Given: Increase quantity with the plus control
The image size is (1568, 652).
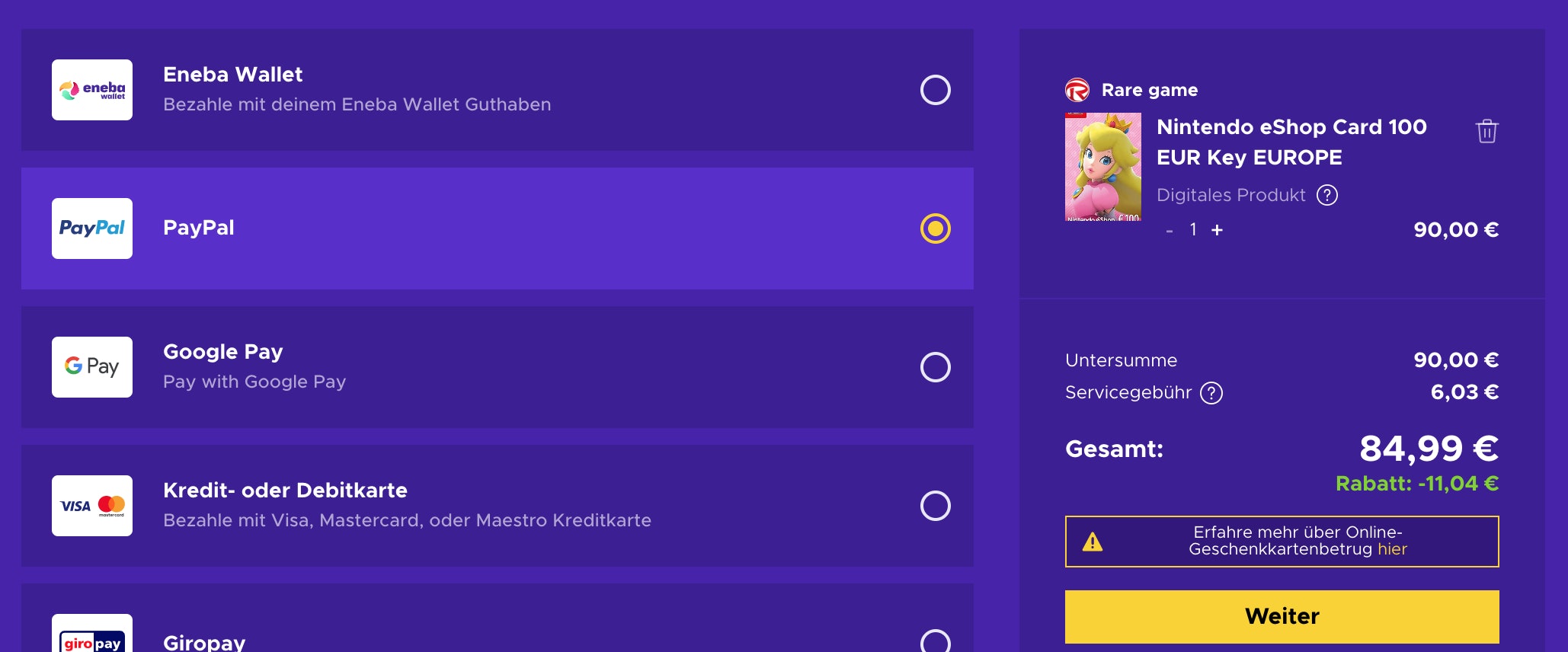Looking at the screenshot, I should [x=1217, y=229].
